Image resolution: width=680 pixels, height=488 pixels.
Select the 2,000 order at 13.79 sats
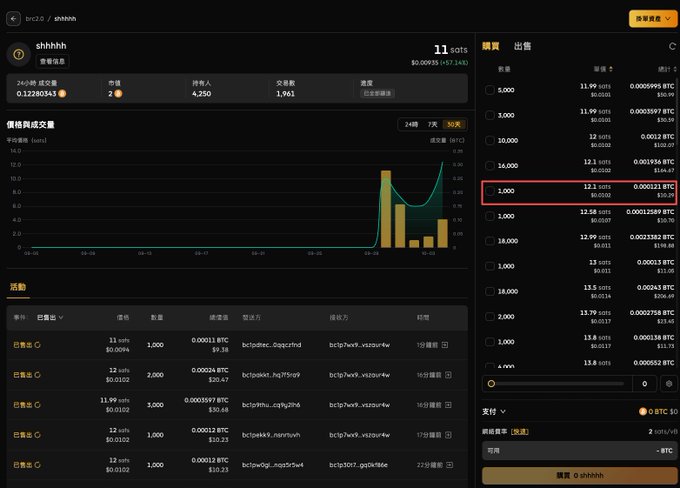(490, 316)
